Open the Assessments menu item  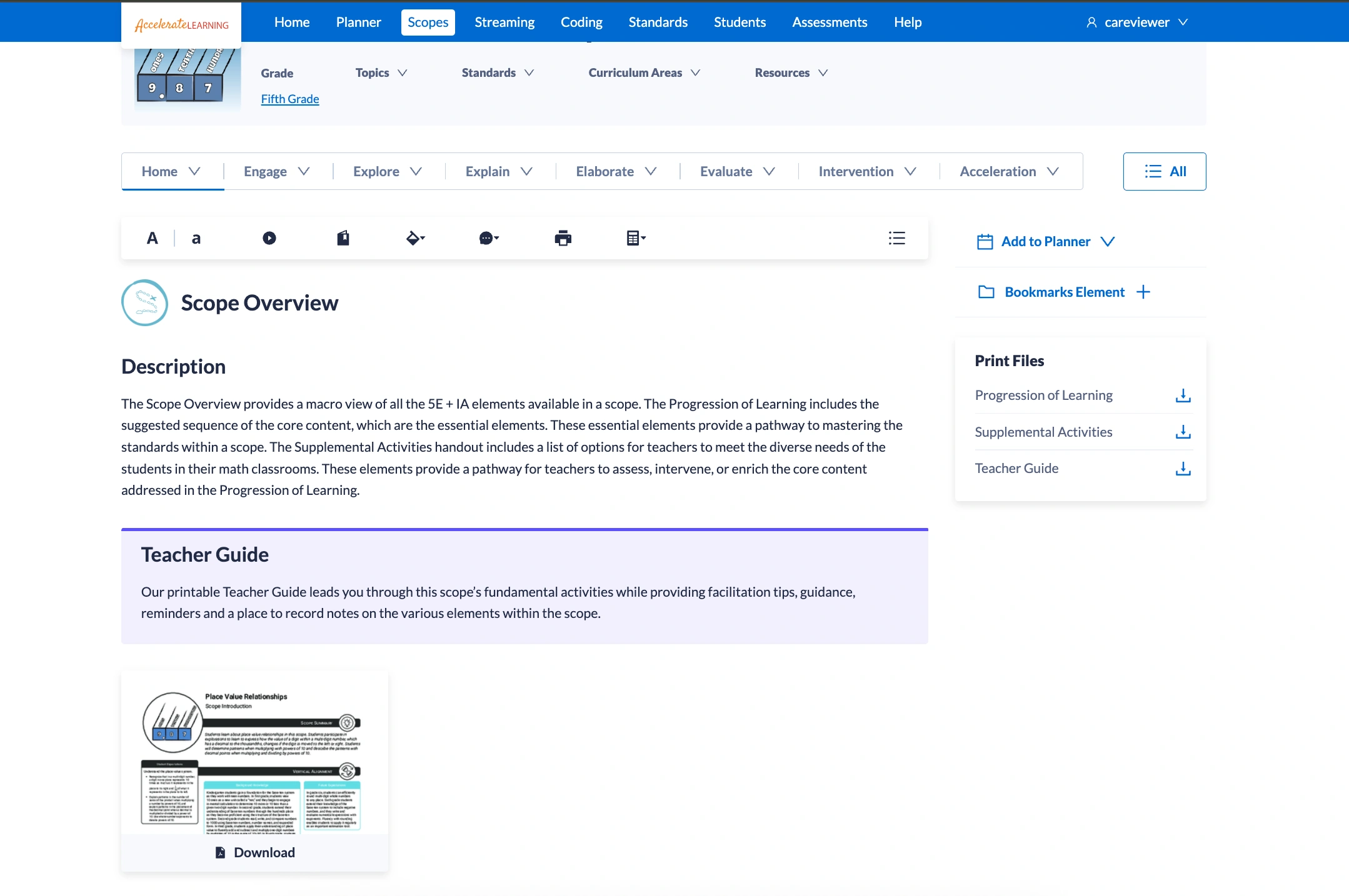click(x=830, y=22)
